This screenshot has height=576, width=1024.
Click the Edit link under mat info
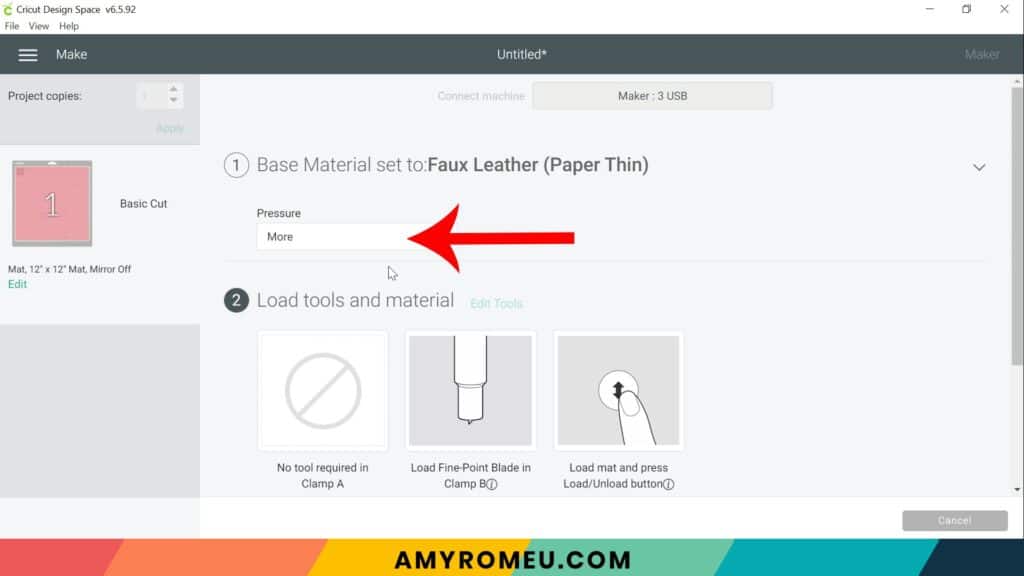tap(17, 284)
